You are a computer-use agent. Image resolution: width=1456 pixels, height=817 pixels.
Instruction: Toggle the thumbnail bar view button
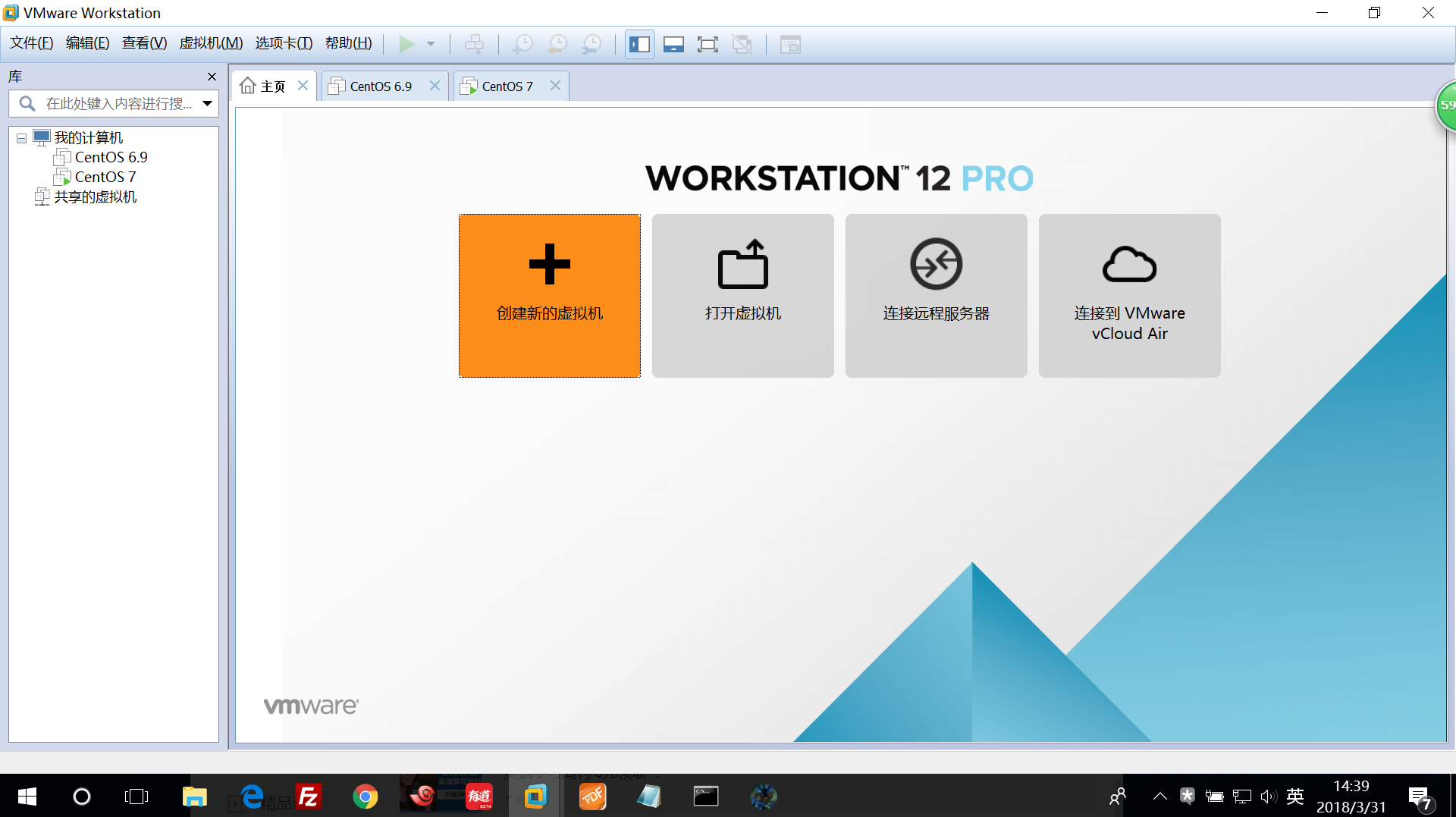click(673, 44)
